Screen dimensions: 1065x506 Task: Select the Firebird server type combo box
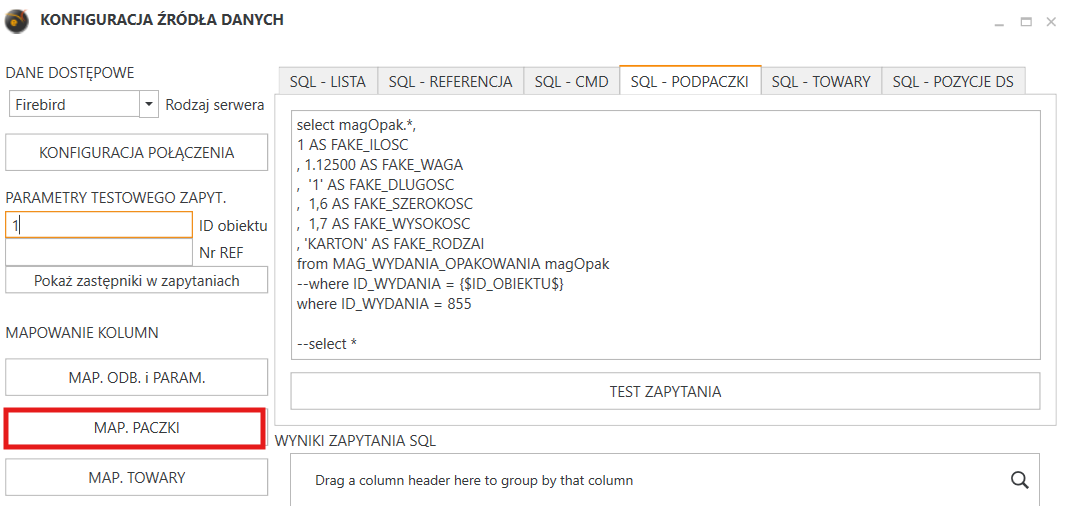[x=82, y=105]
